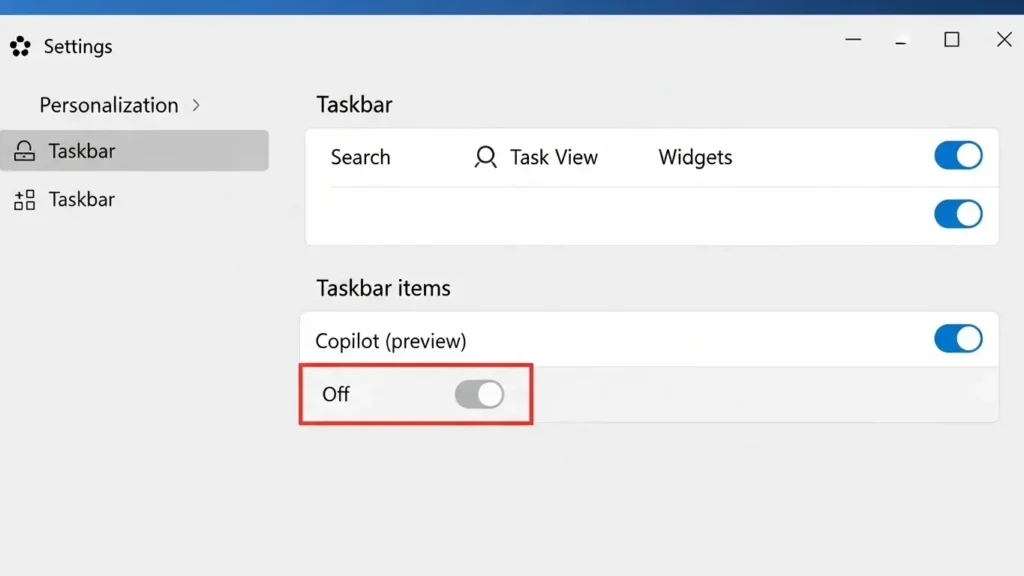Maximize the Settings window
Viewport: 1024px width, 576px height.
click(x=951, y=40)
